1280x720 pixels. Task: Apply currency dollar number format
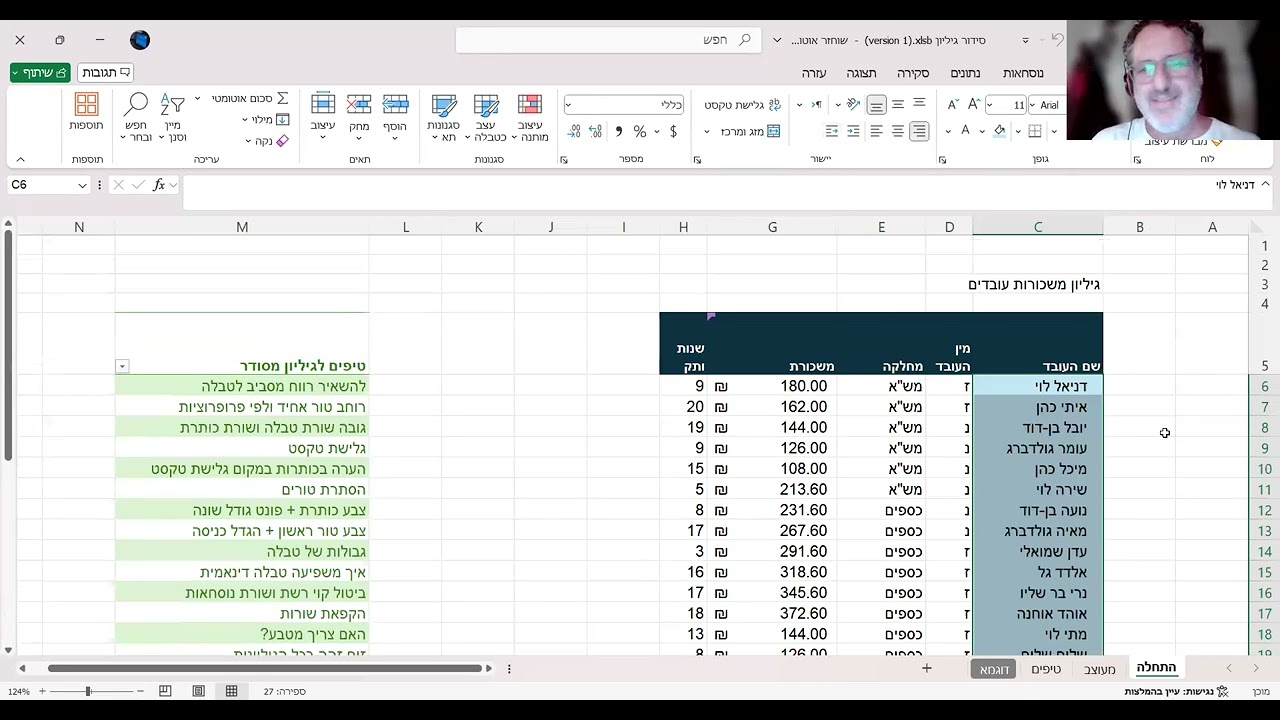point(673,131)
